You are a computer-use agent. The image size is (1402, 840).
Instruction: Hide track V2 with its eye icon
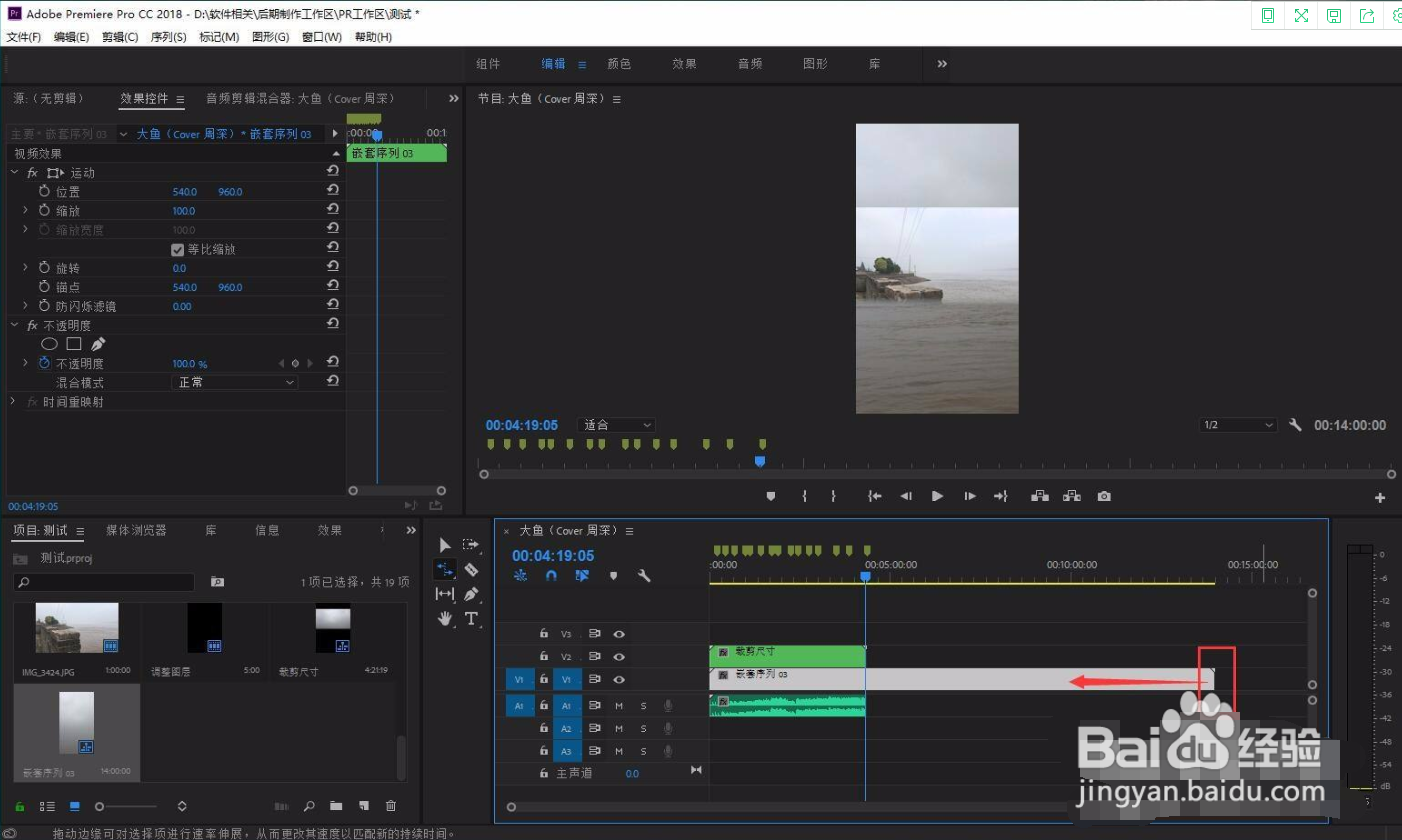(x=619, y=657)
